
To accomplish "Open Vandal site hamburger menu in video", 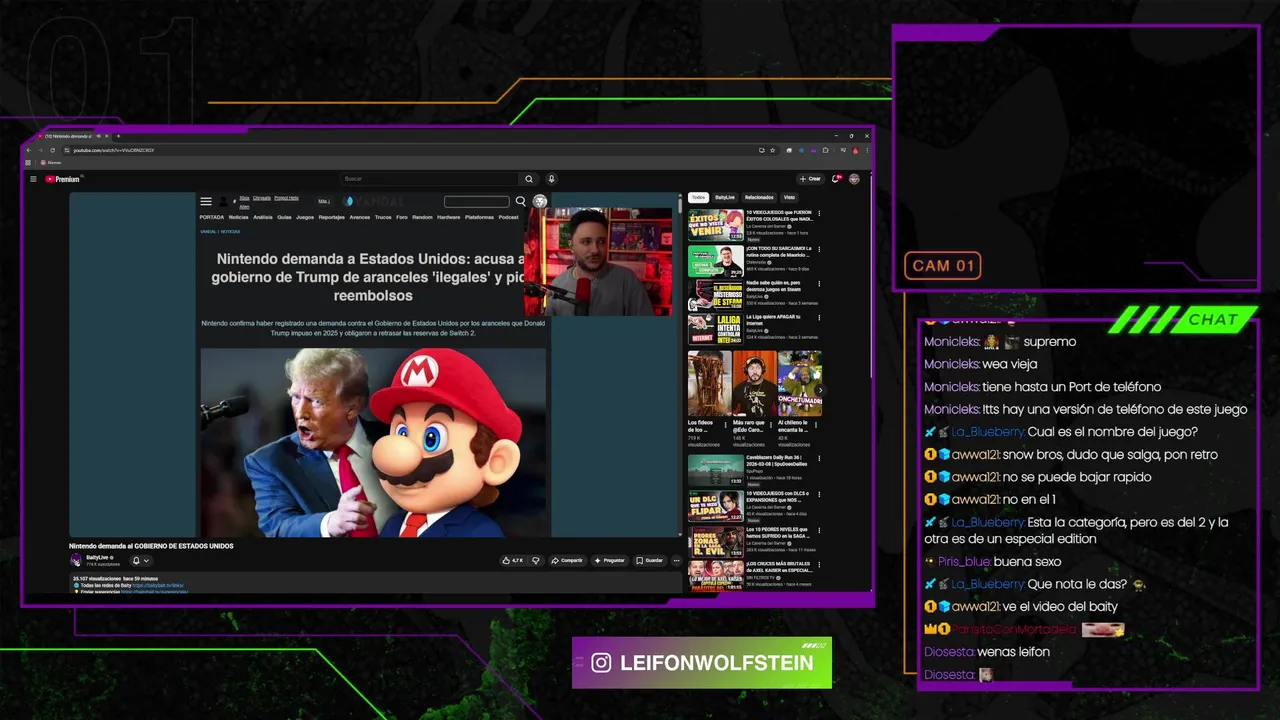I will click(x=206, y=201).
